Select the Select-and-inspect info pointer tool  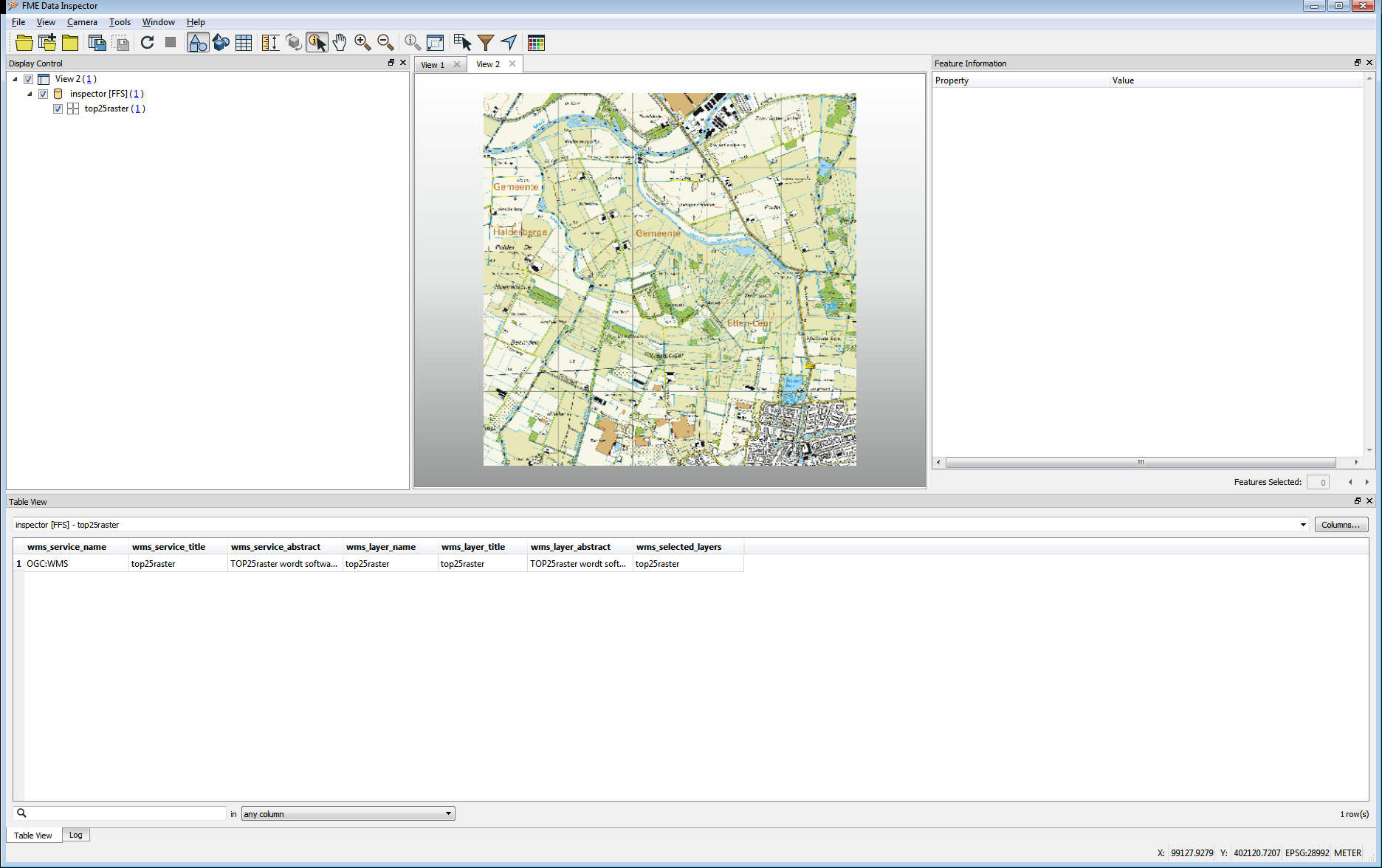point(317,43)
